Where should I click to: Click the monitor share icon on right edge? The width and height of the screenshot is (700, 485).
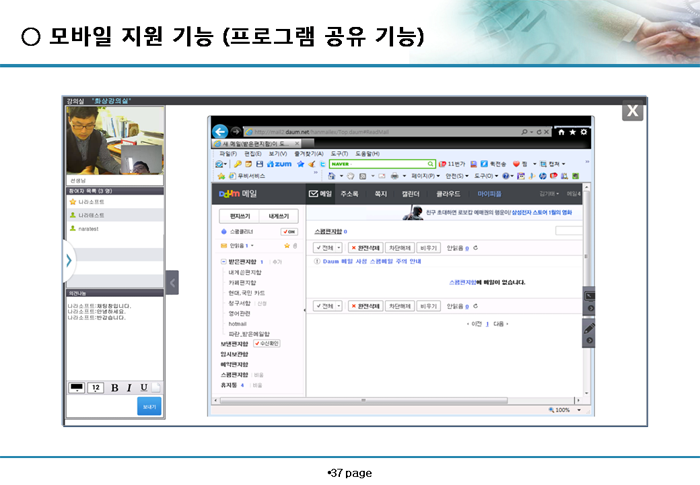(590, 296)
